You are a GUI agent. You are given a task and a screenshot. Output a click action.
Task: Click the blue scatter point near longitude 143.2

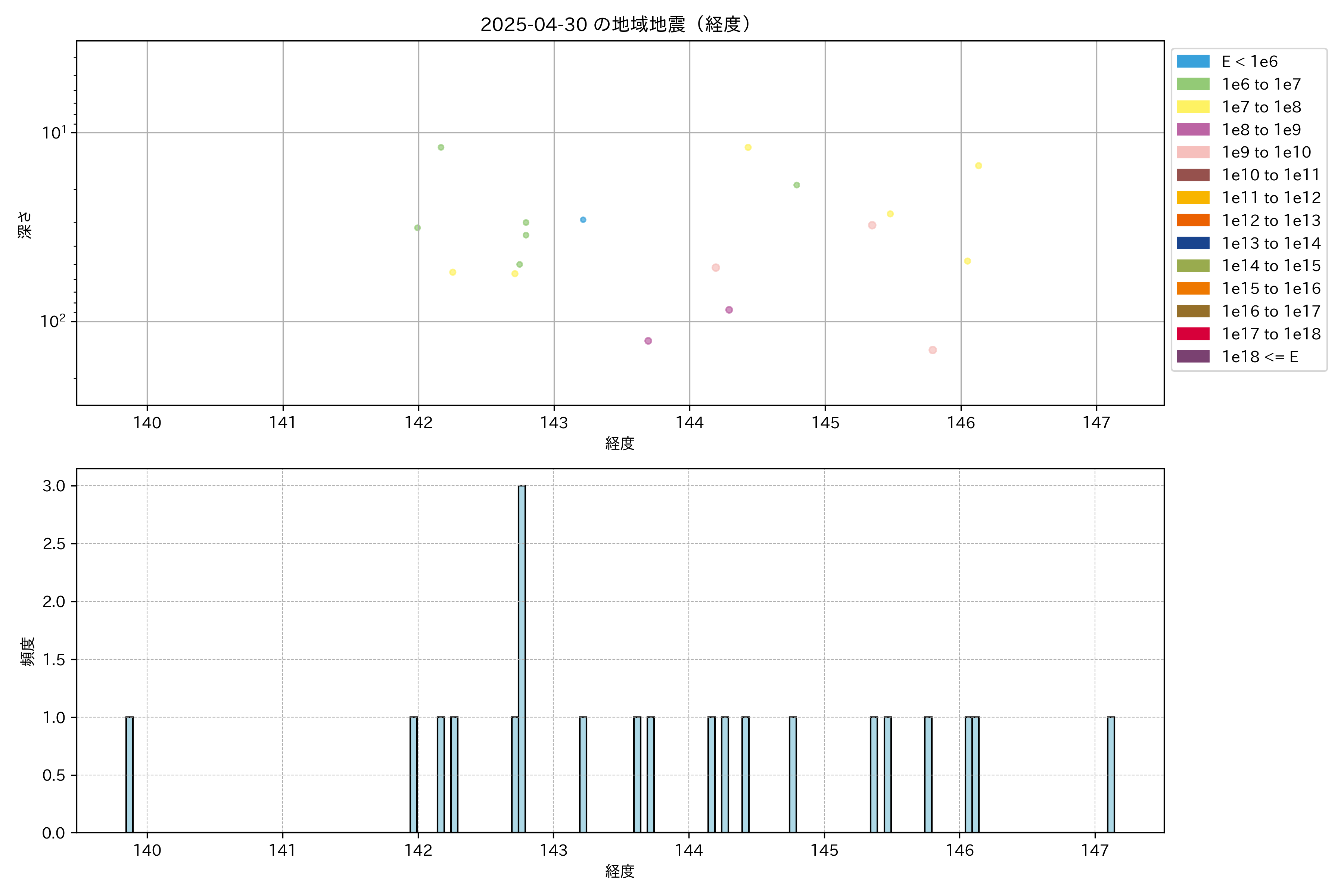pyautogui.click(x=583, y=220)
